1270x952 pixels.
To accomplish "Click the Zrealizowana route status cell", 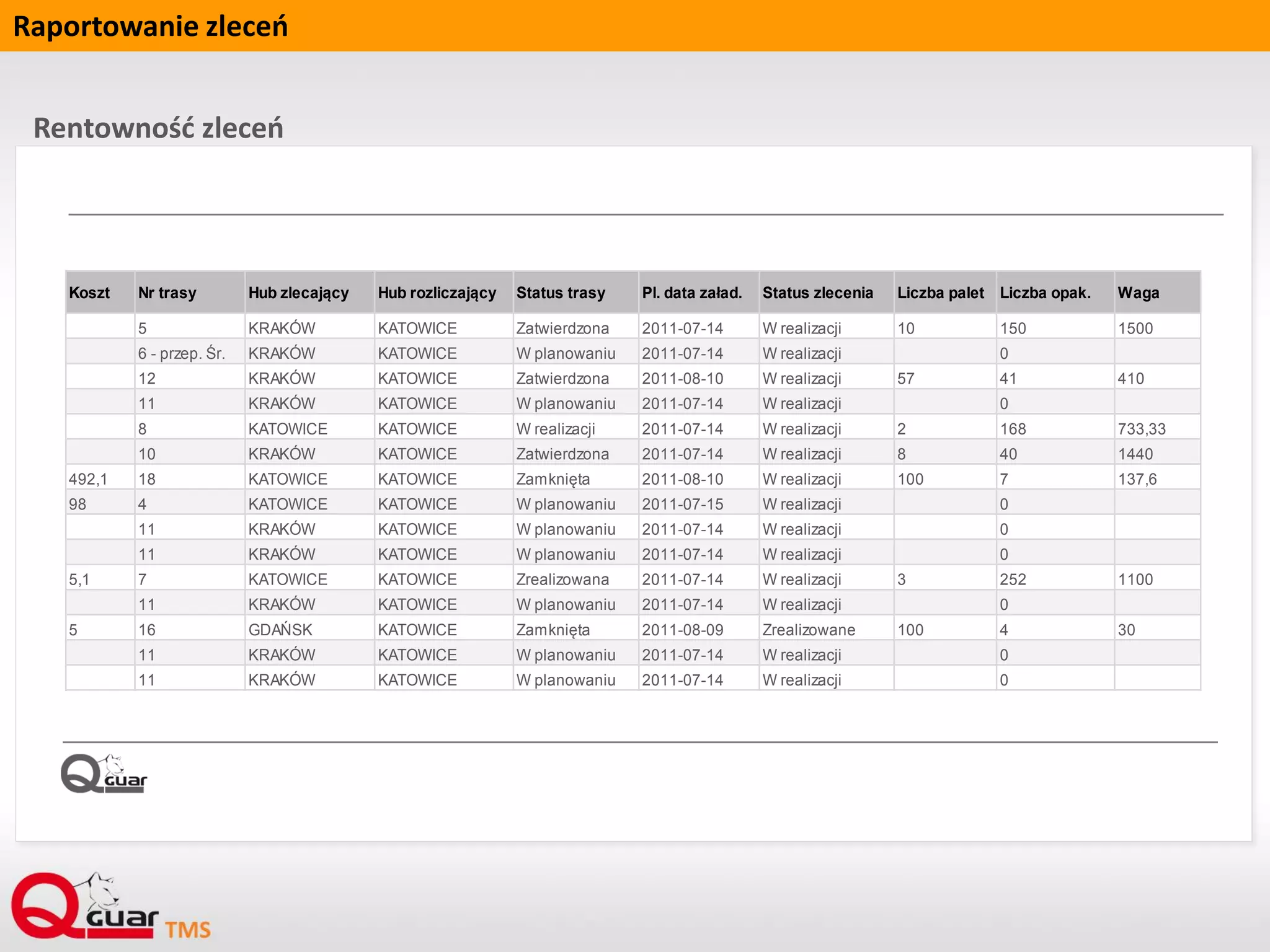I will (x=562, y=580).
